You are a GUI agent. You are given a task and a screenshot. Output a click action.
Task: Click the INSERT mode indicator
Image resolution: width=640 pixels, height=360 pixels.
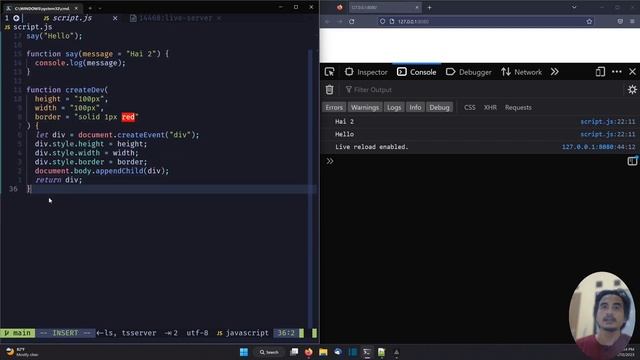[x=65, y=333]
